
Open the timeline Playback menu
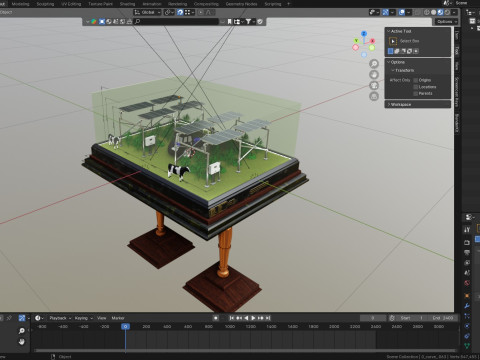pyautogui.click(x=60, y=318)
